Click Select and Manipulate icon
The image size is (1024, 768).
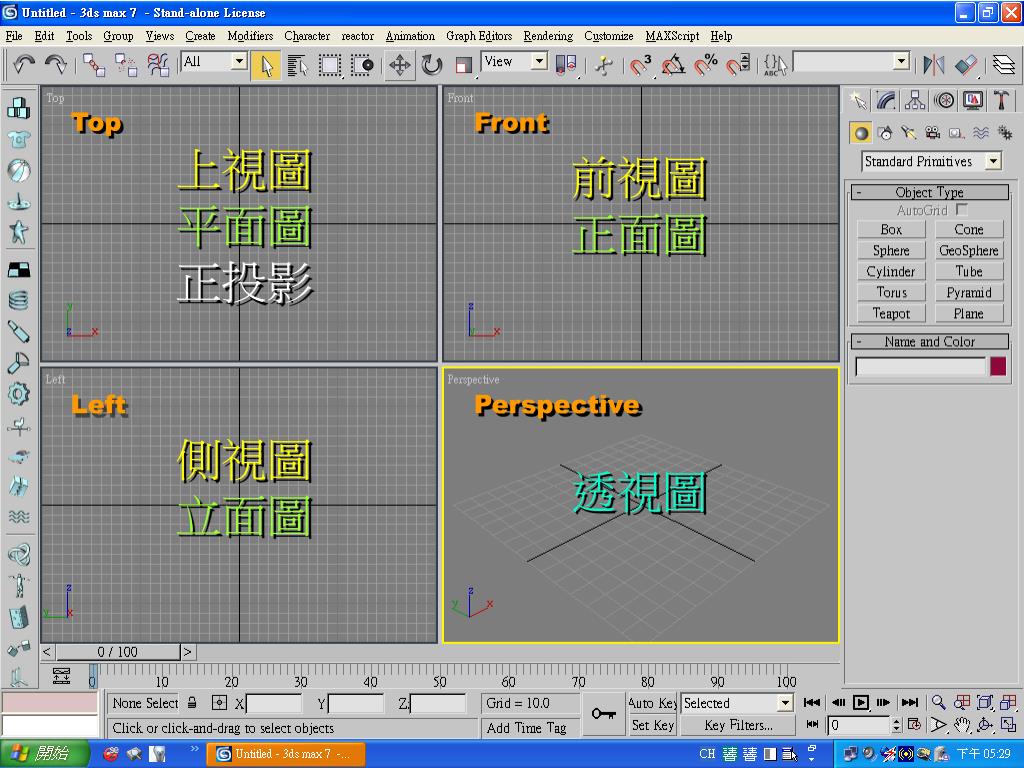click(604, 65)
